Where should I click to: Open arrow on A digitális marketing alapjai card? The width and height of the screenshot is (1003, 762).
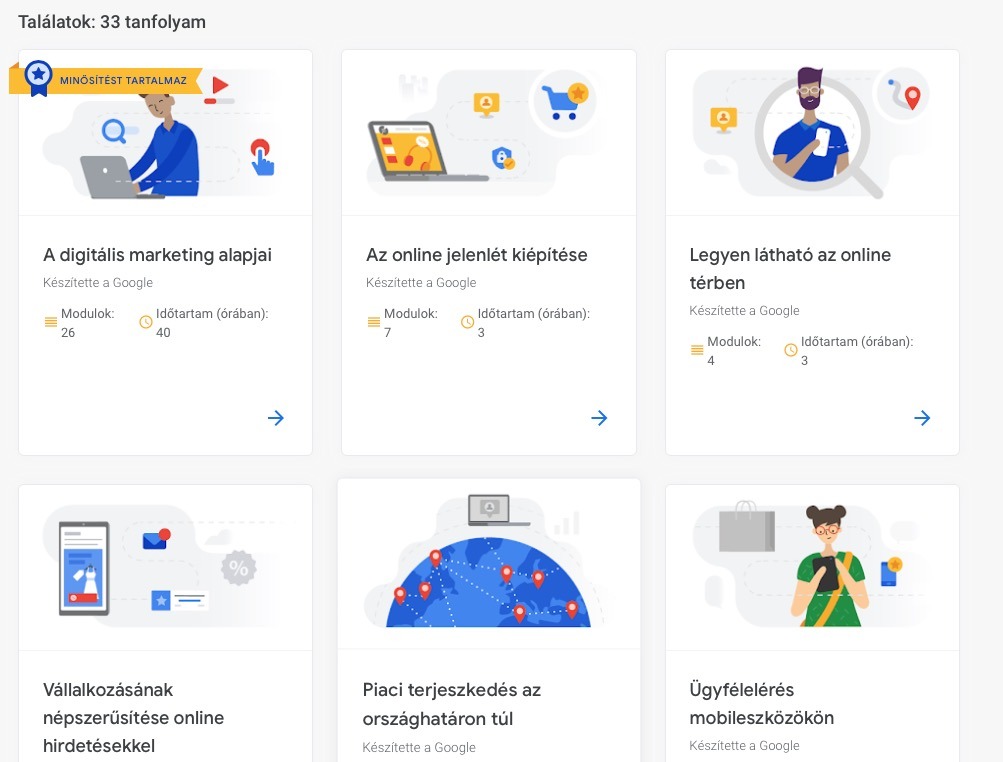point(276,418)
